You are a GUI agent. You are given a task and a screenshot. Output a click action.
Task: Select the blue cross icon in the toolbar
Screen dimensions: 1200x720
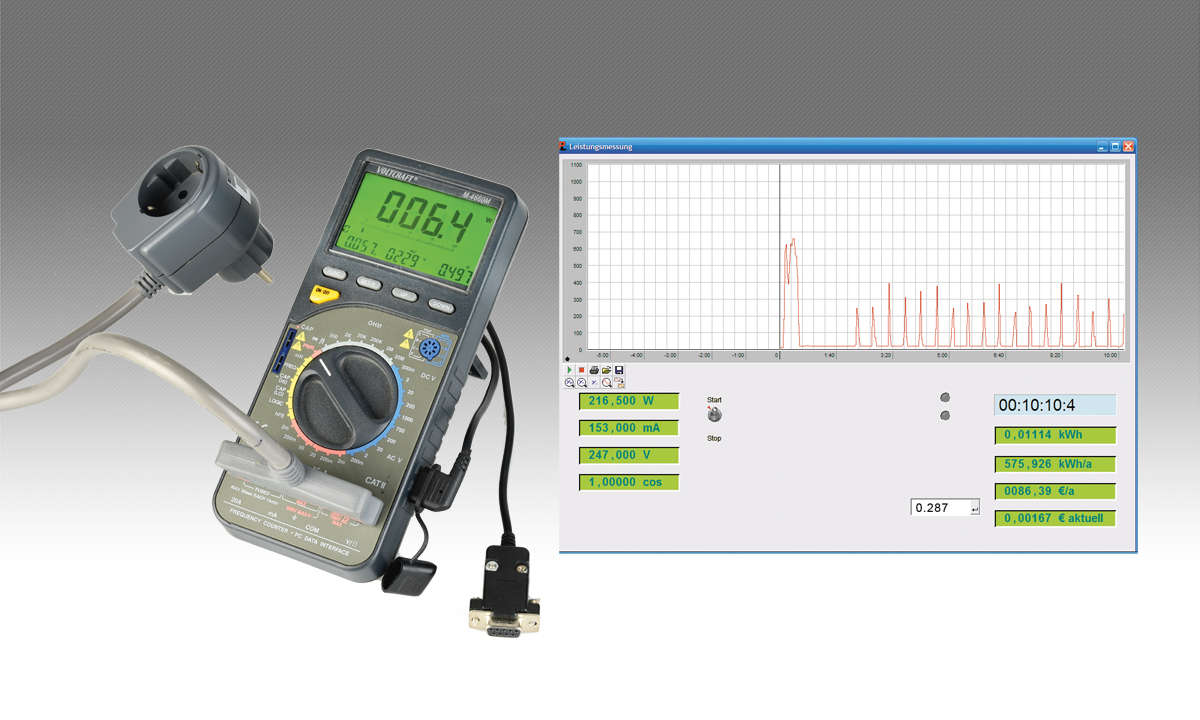(x=594, y=383)
